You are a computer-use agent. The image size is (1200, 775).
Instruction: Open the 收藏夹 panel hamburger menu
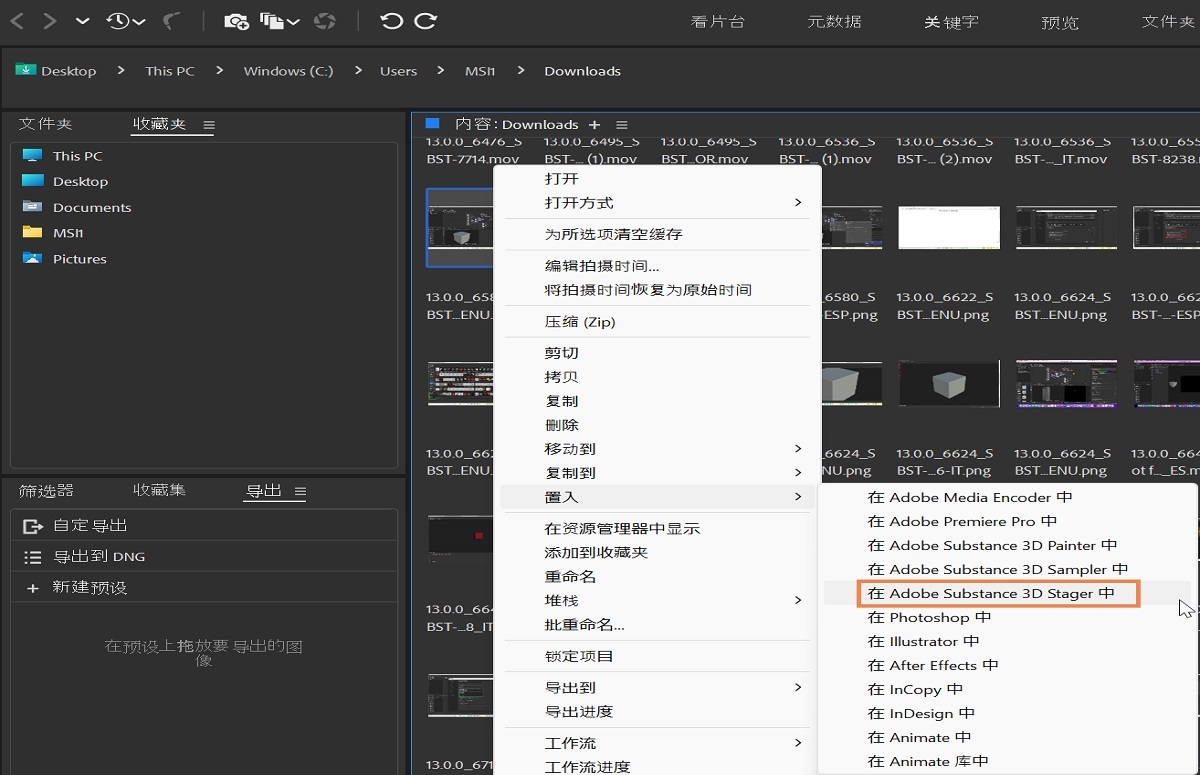pos(209,125)
